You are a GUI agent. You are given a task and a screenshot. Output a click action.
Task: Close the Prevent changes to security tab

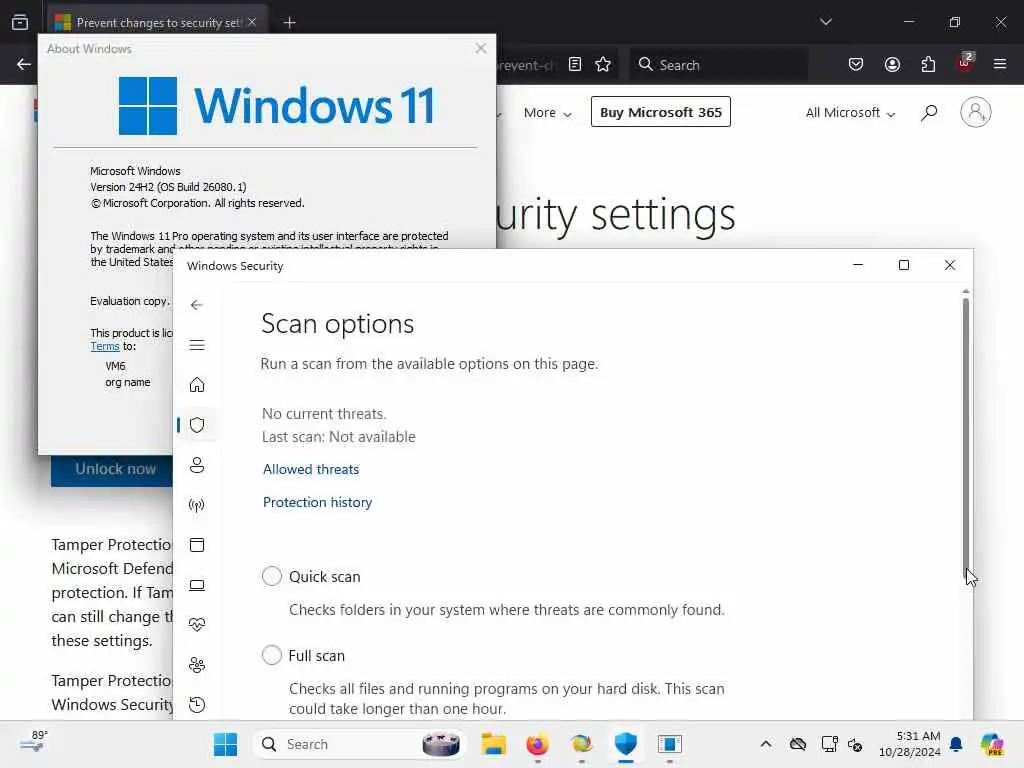coord(252,22)
